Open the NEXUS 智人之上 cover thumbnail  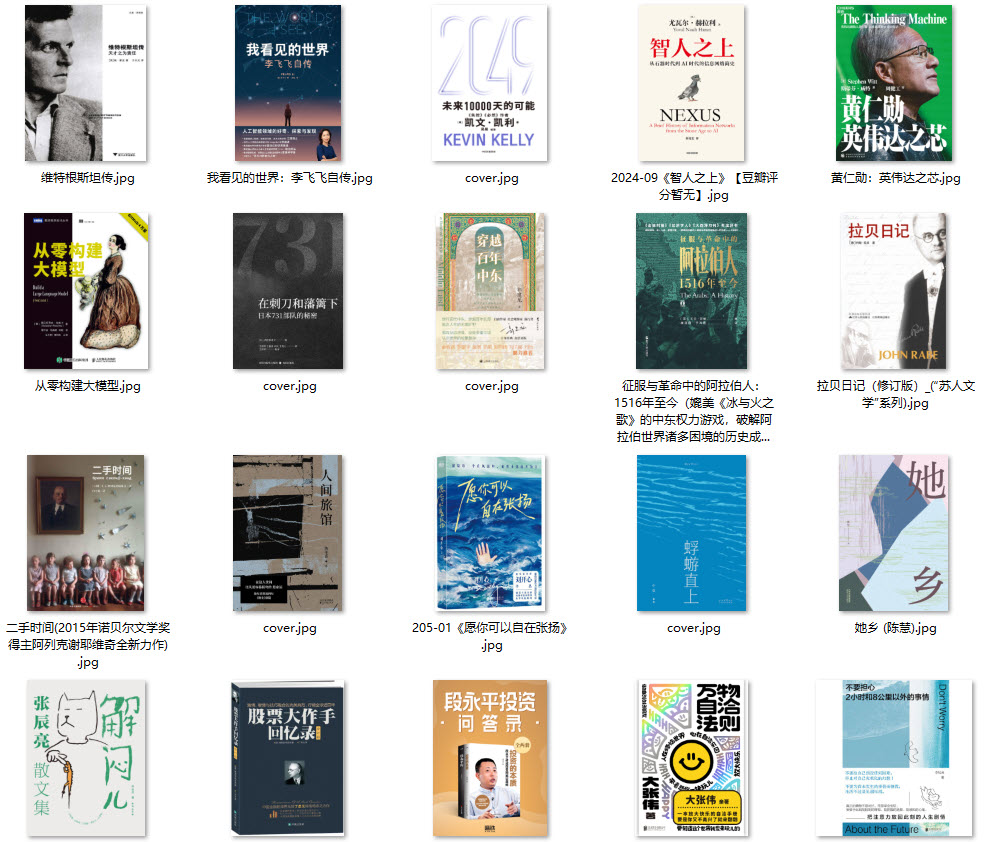point(691,83)
